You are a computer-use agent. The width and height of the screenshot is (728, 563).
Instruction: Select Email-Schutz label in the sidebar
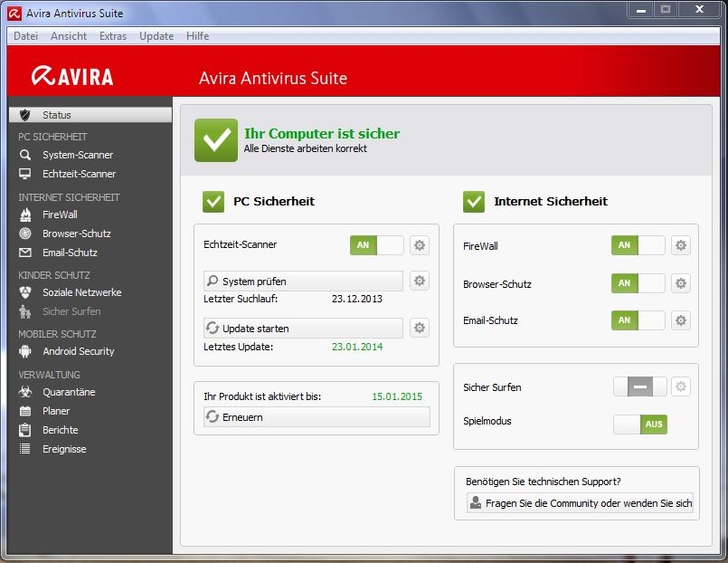tap(70, 252)
